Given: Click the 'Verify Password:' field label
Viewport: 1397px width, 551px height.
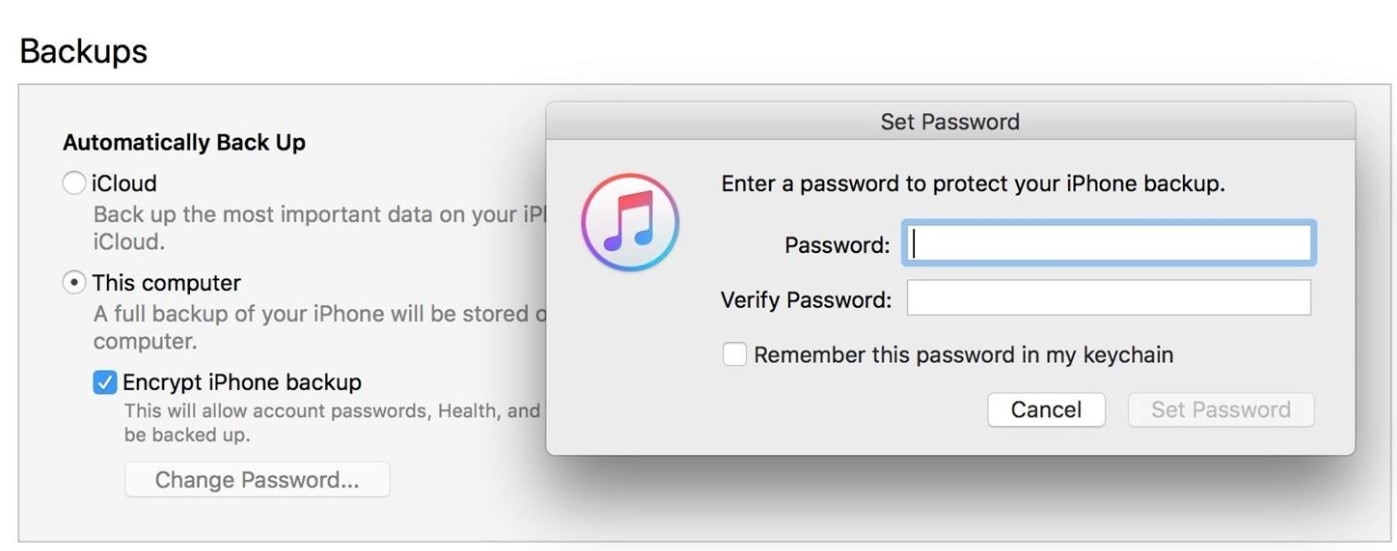Looking at the screenshot, I should (806, 299).
